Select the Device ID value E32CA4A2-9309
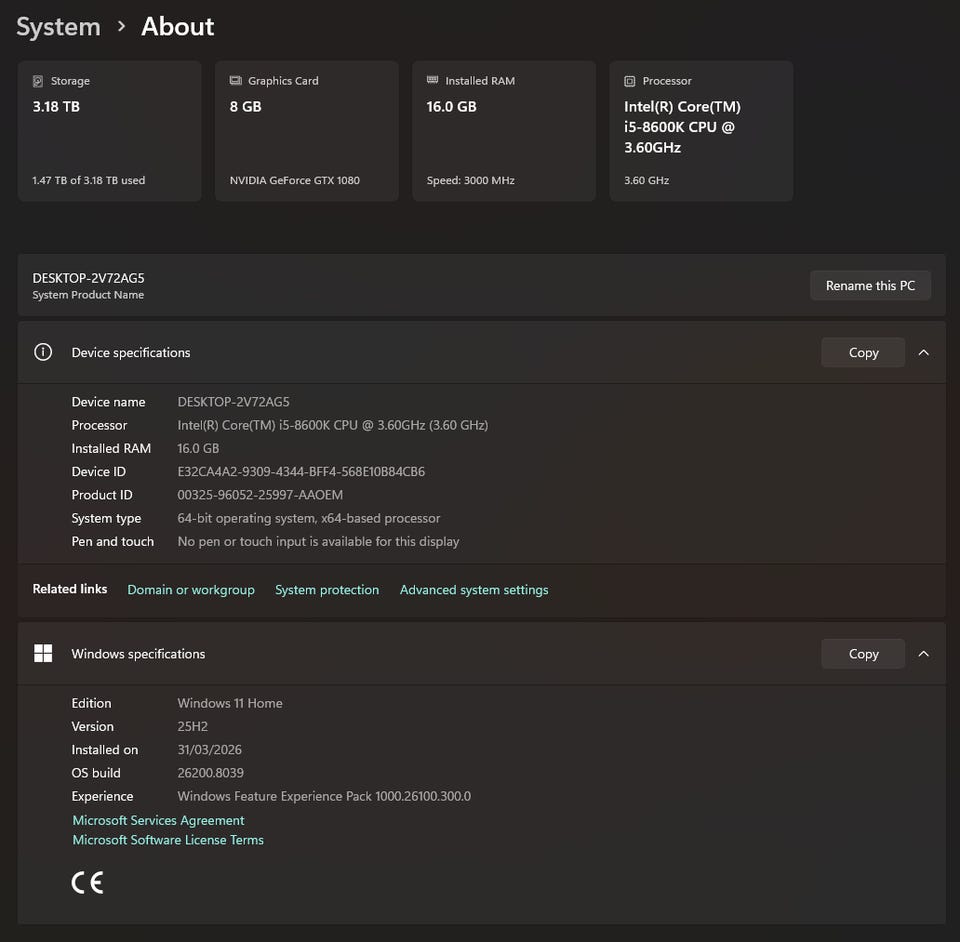Image resolution: width=960 pixels, height=942 pixels. coord(301,471)
